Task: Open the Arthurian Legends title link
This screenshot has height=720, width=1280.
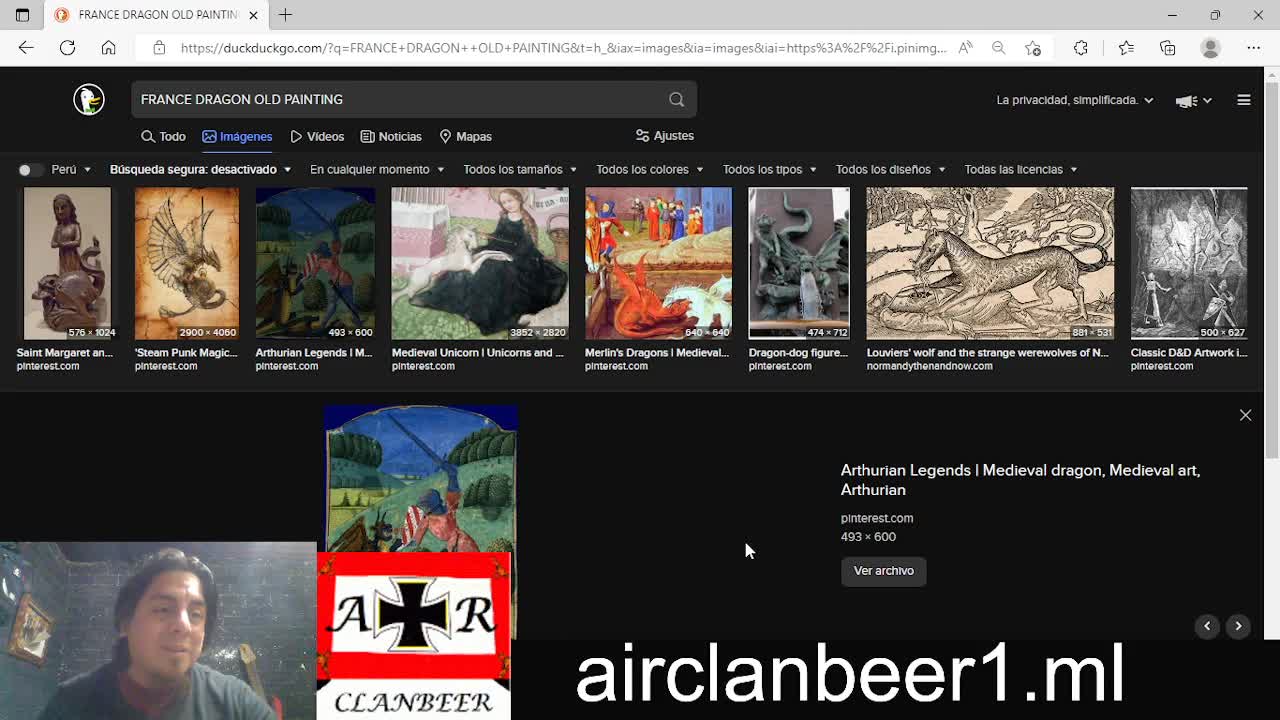Action: (1020, 480)
